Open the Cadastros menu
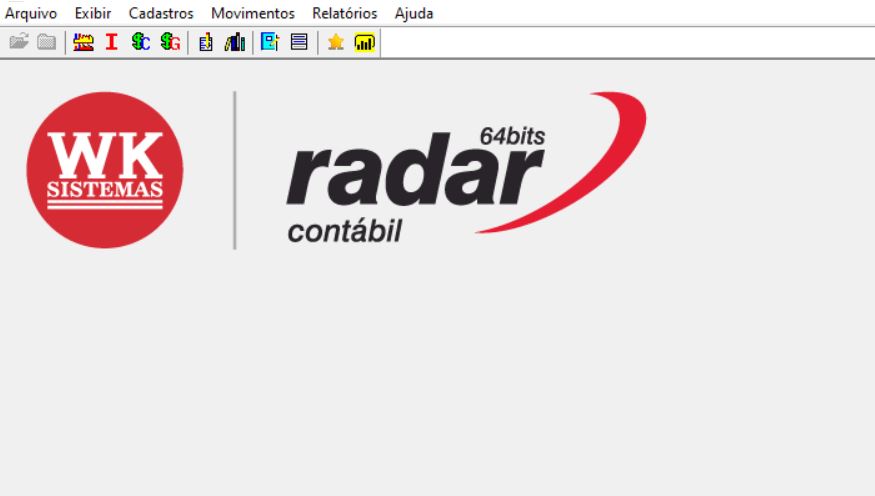Viewport: 875px width, 496px height. point(161,13)
